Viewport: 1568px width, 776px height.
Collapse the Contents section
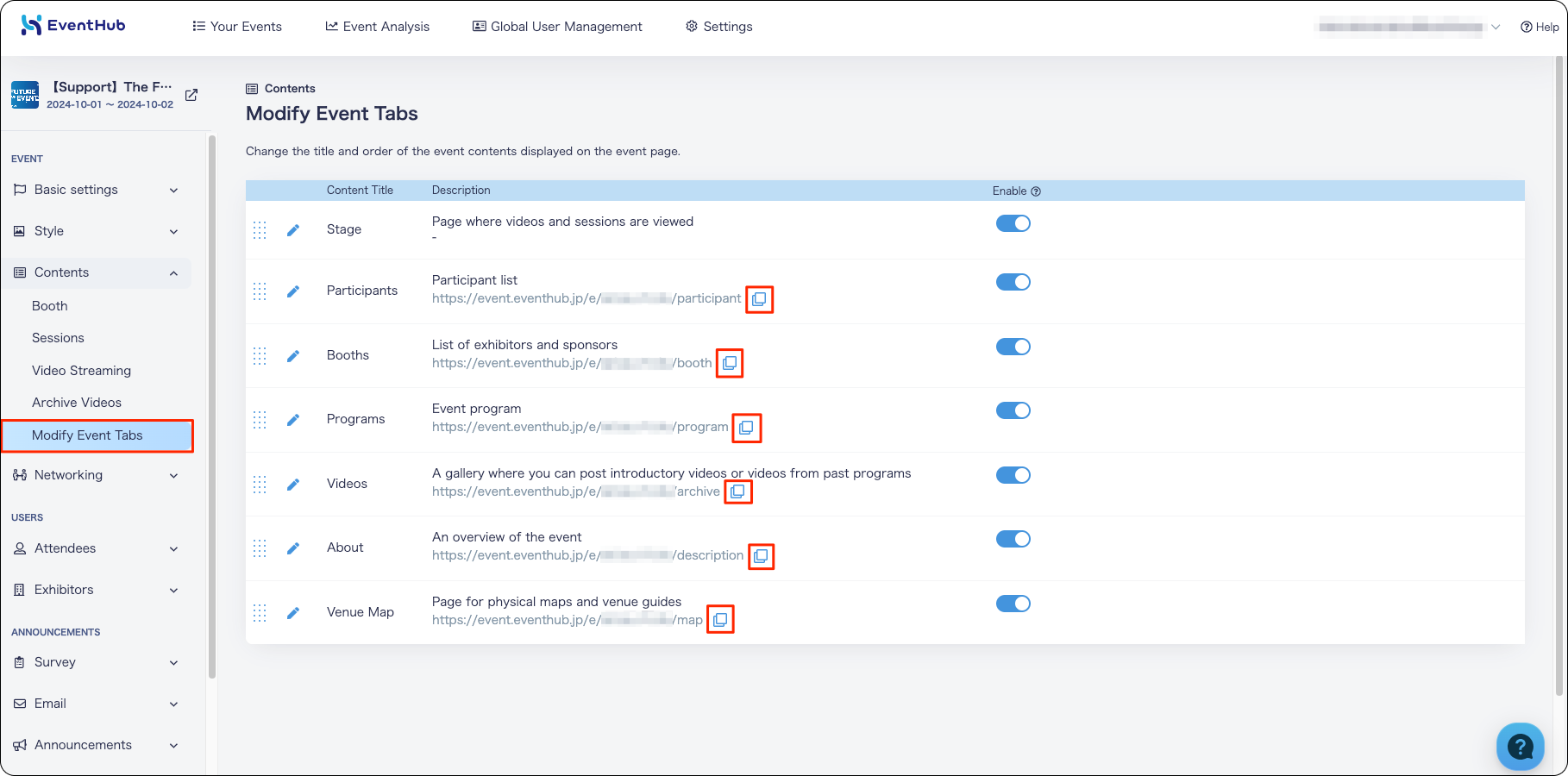tap(97, 272)
